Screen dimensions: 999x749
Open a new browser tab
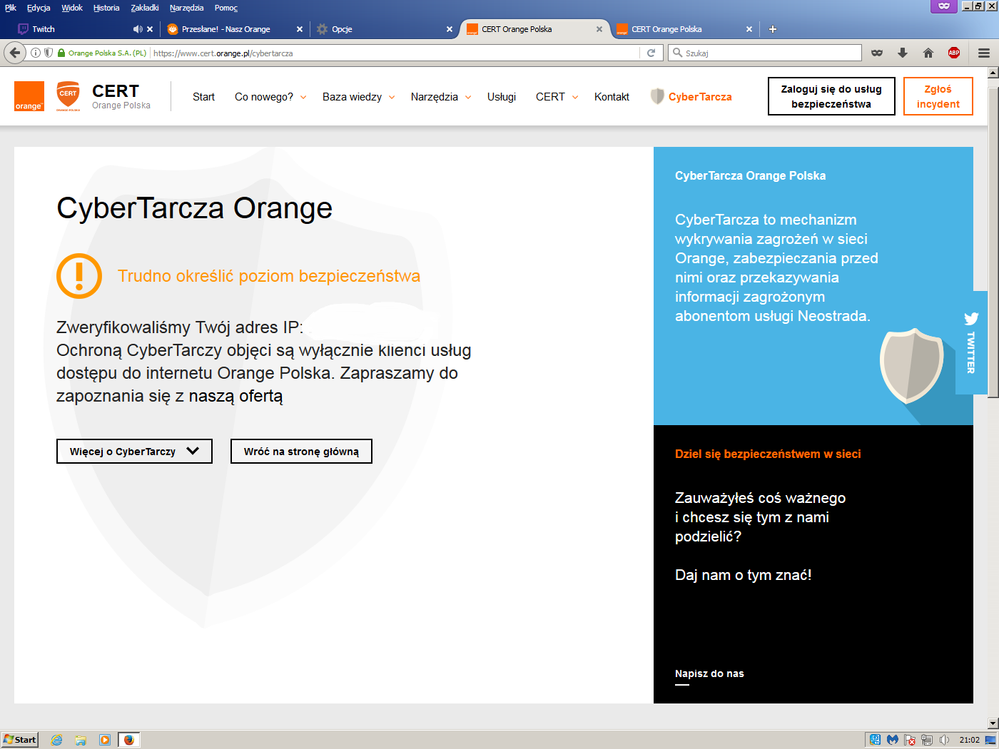click(x=772, y=29)
